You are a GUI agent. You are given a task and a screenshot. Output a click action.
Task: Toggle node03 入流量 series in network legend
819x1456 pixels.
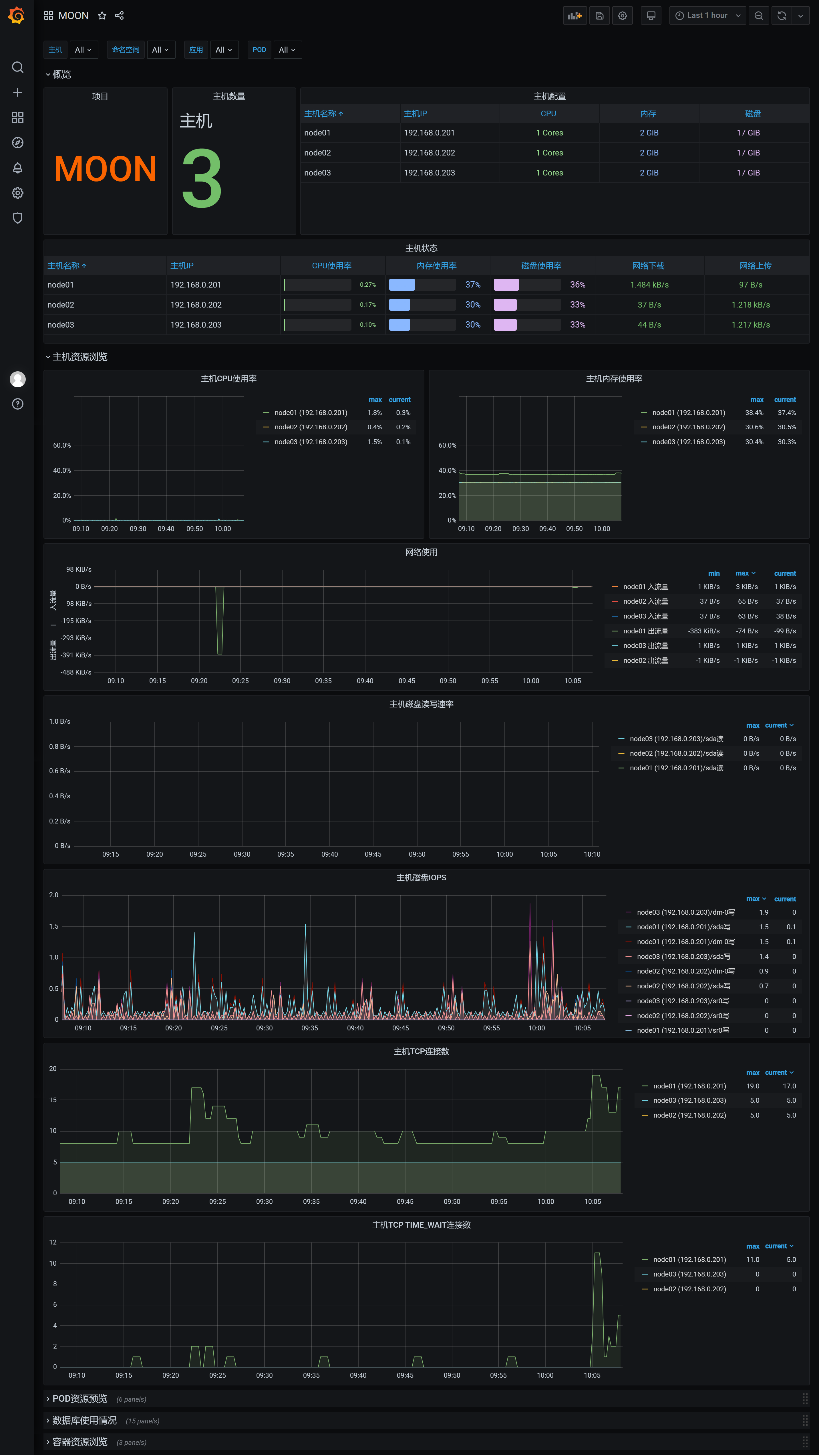tap(645, 617)
